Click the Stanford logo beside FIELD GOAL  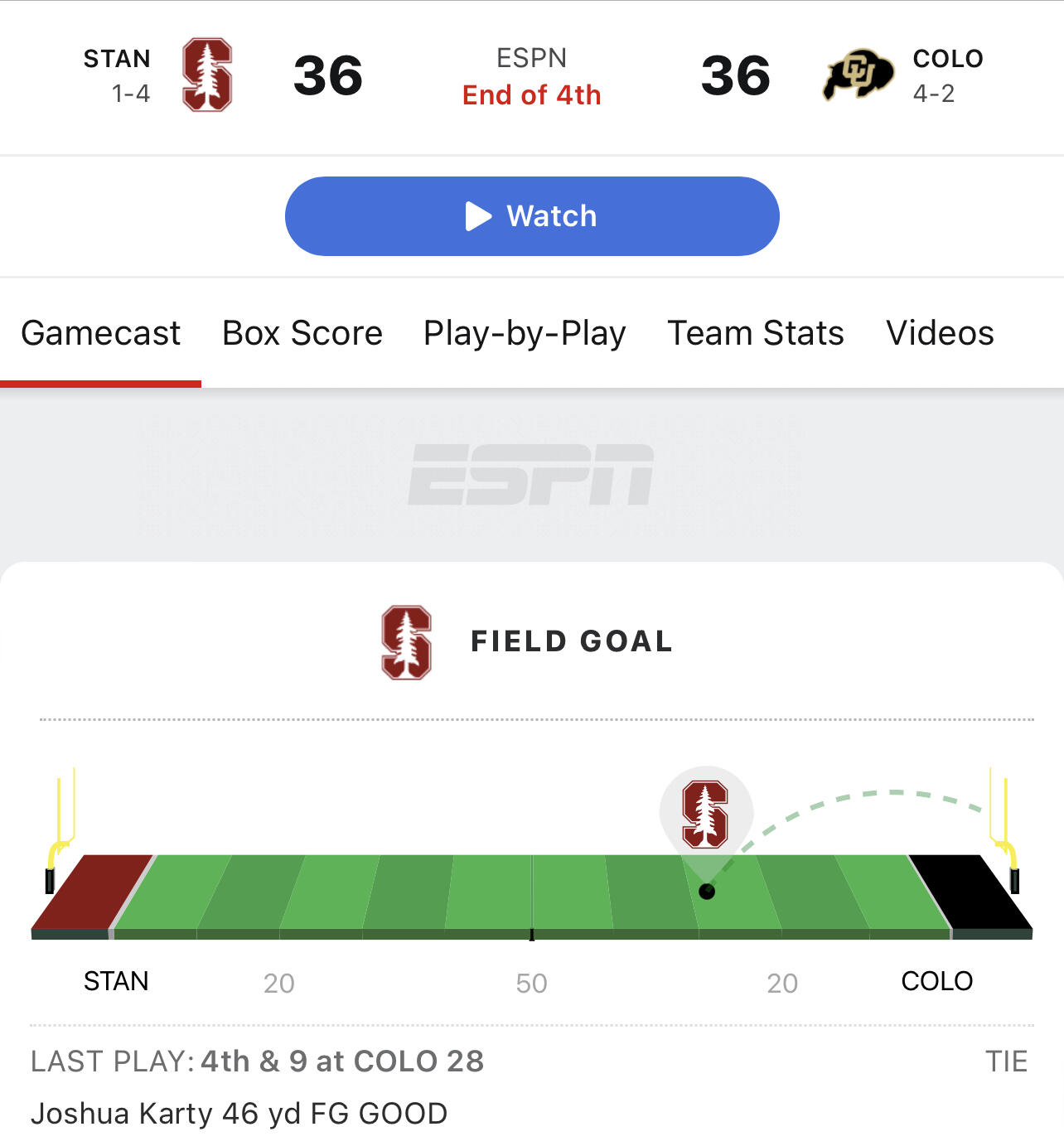(x=406, y=642)
